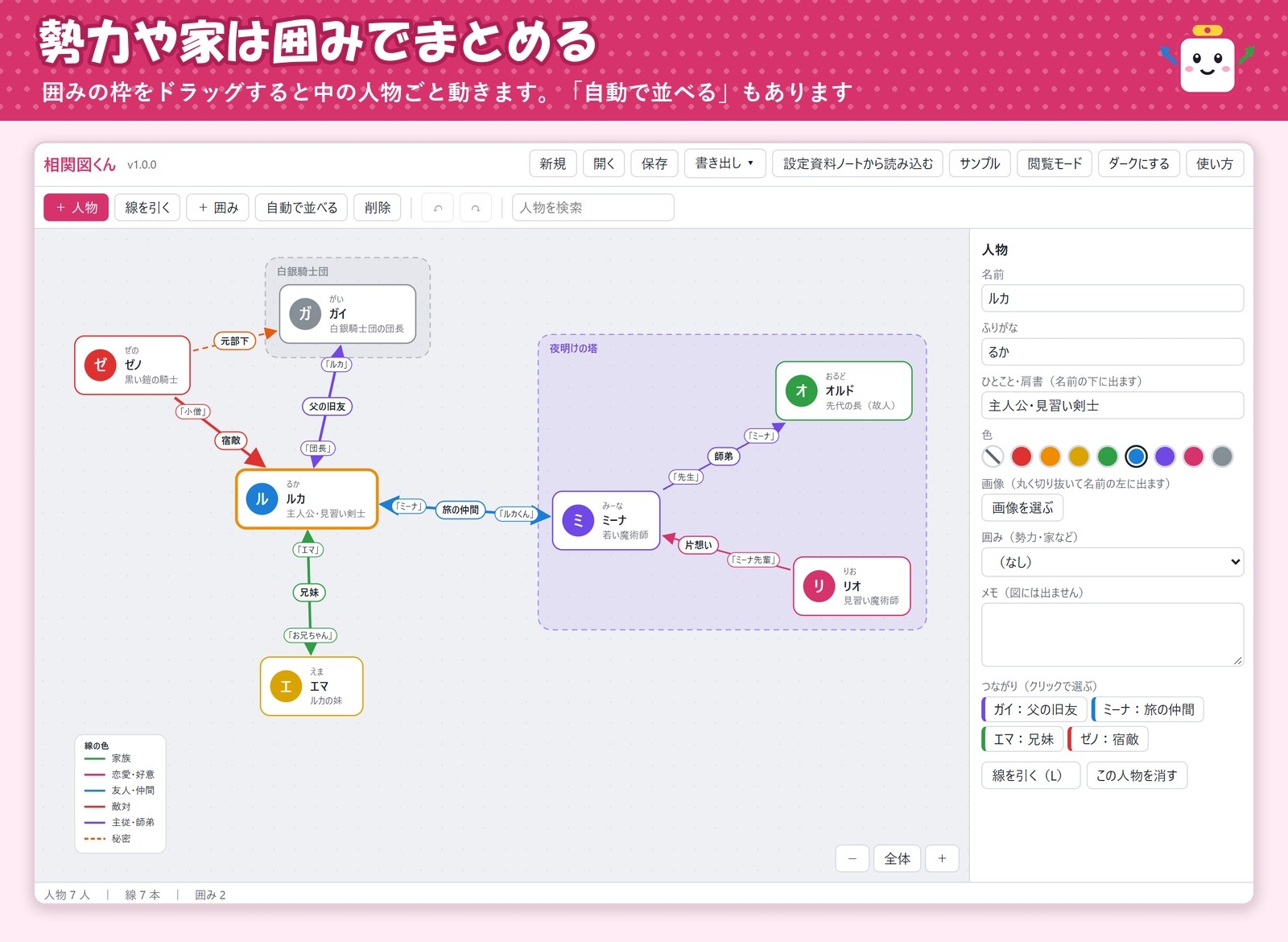Click the redo arrow icon

point(476,208)
